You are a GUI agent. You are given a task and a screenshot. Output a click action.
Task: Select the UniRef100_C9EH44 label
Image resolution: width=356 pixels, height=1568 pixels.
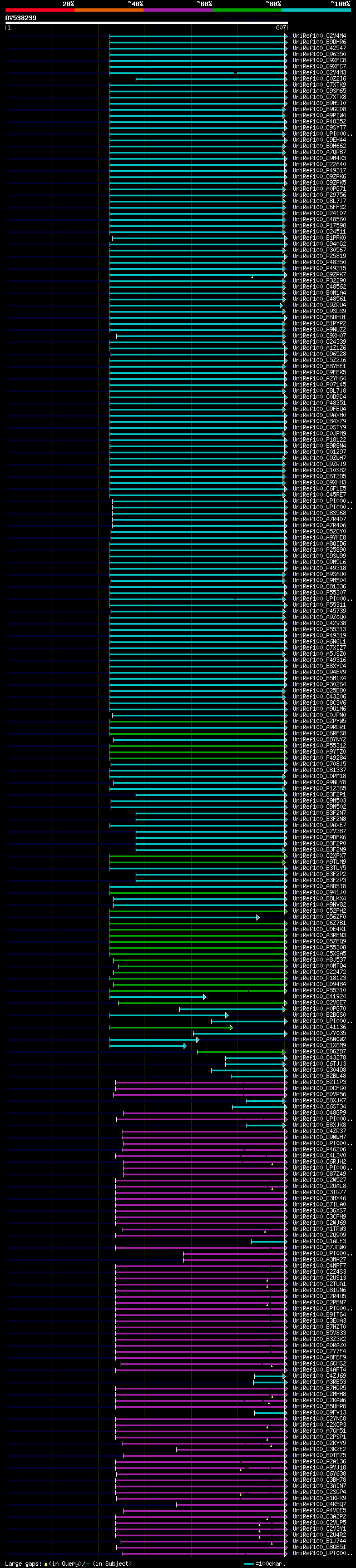pyautogui.click(x=319, y=140)
